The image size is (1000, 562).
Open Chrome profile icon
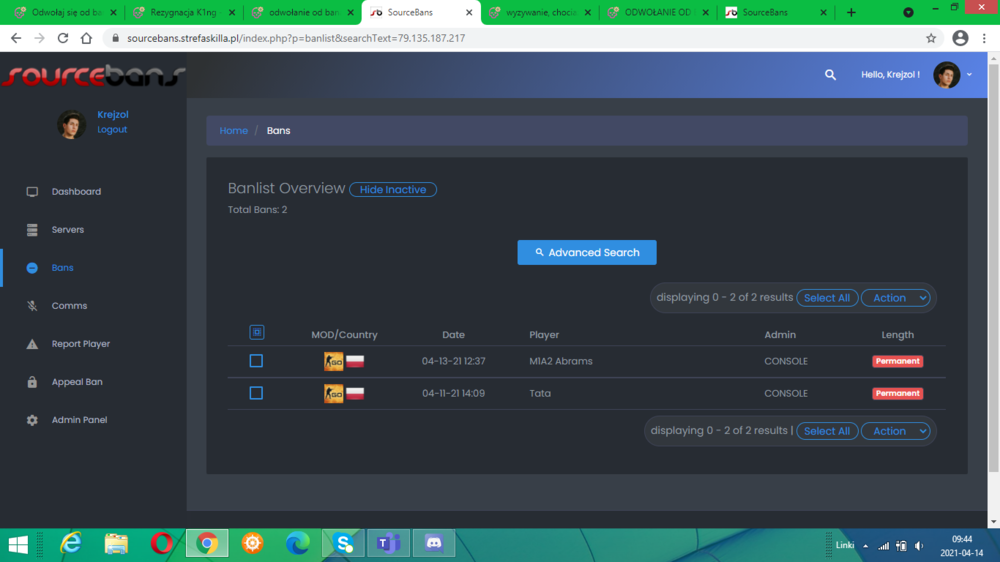pyautogui.click(x=960, y=38)
